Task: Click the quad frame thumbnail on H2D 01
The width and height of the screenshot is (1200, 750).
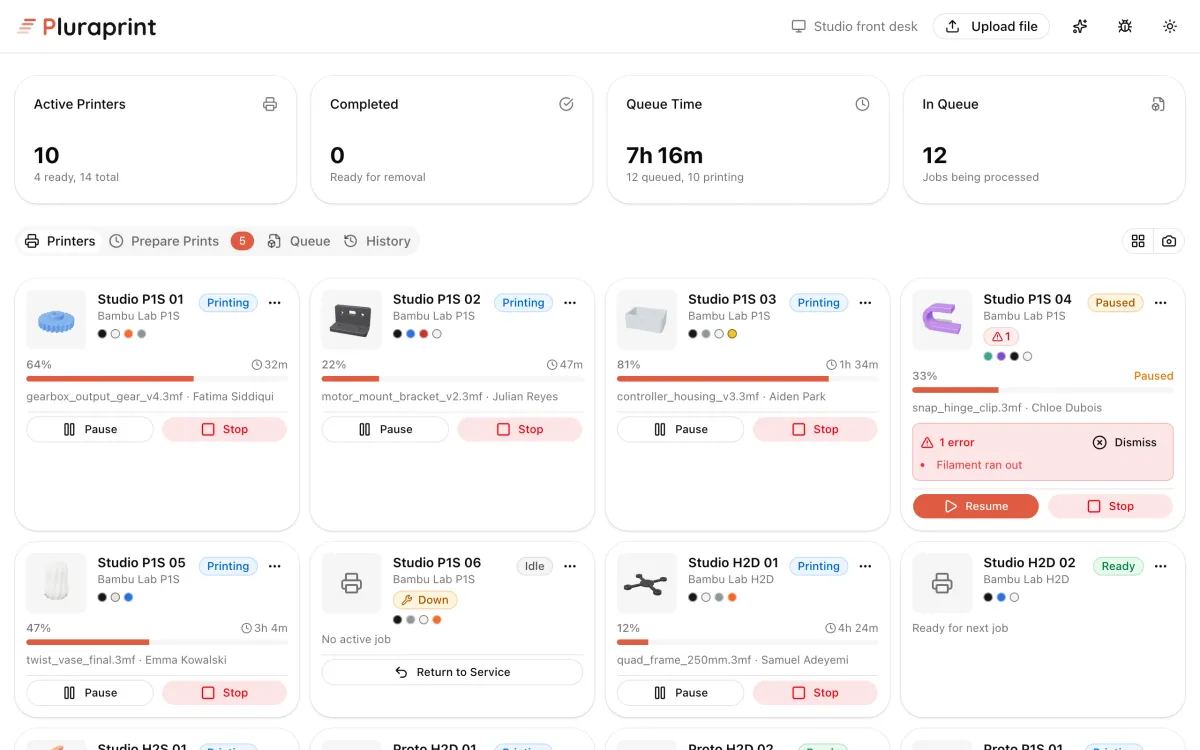Action: (x=647, y=583)
